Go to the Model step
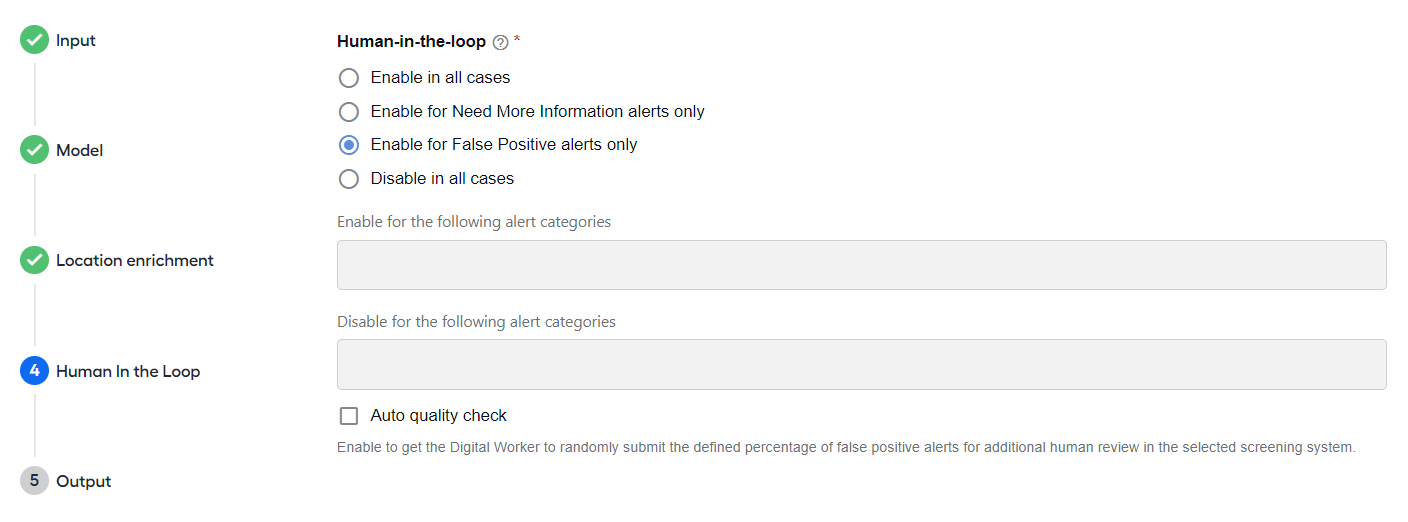Image resolution: width=1408 pixels, height=522 pixels. click(80, 151)
